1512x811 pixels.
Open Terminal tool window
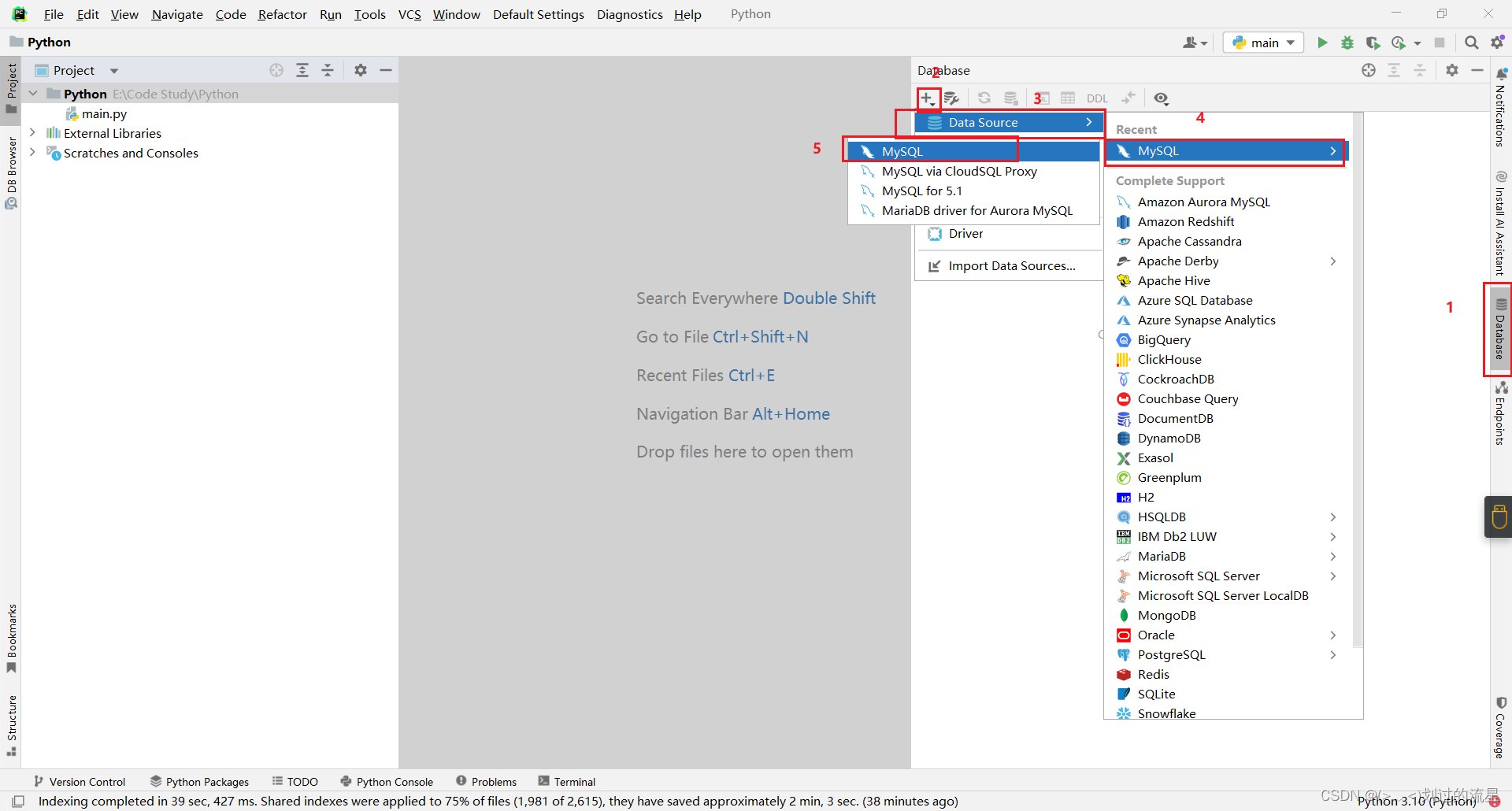[567, 781]
